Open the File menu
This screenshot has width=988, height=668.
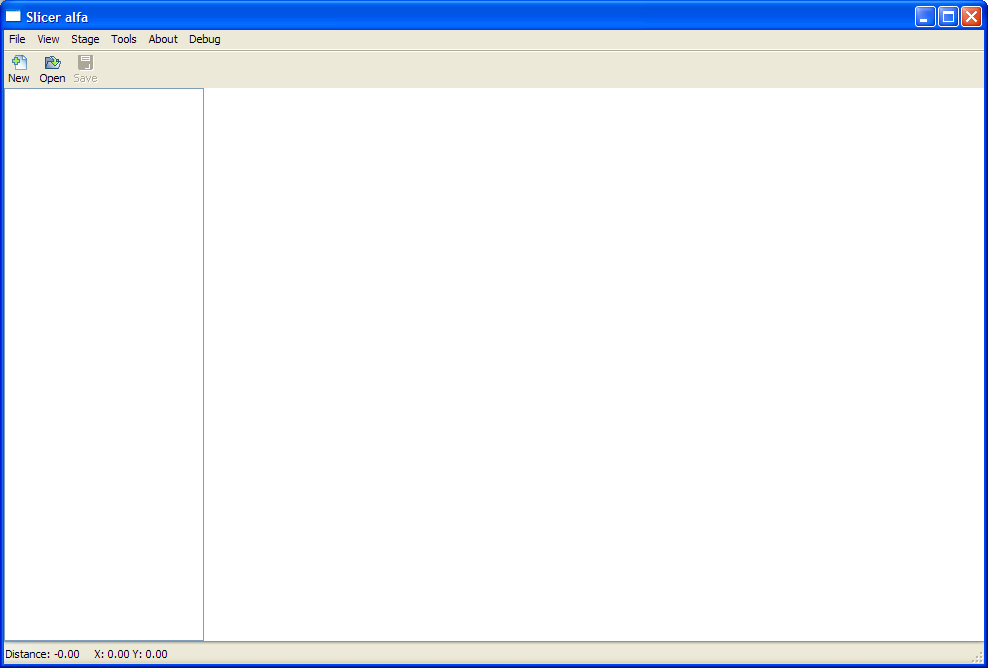[x=17, y=39]
